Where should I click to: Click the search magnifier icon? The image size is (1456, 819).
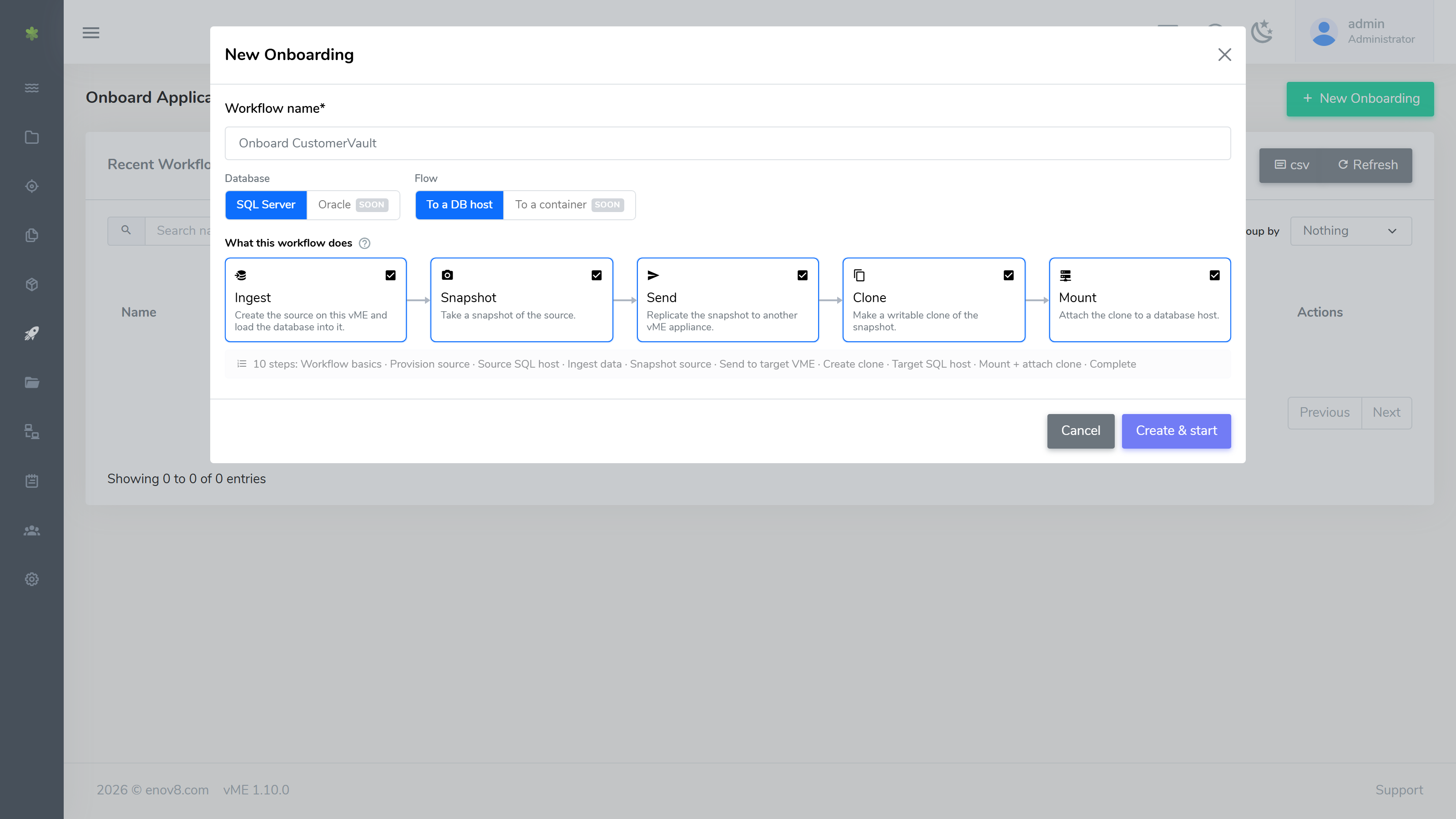pos(126,230)
